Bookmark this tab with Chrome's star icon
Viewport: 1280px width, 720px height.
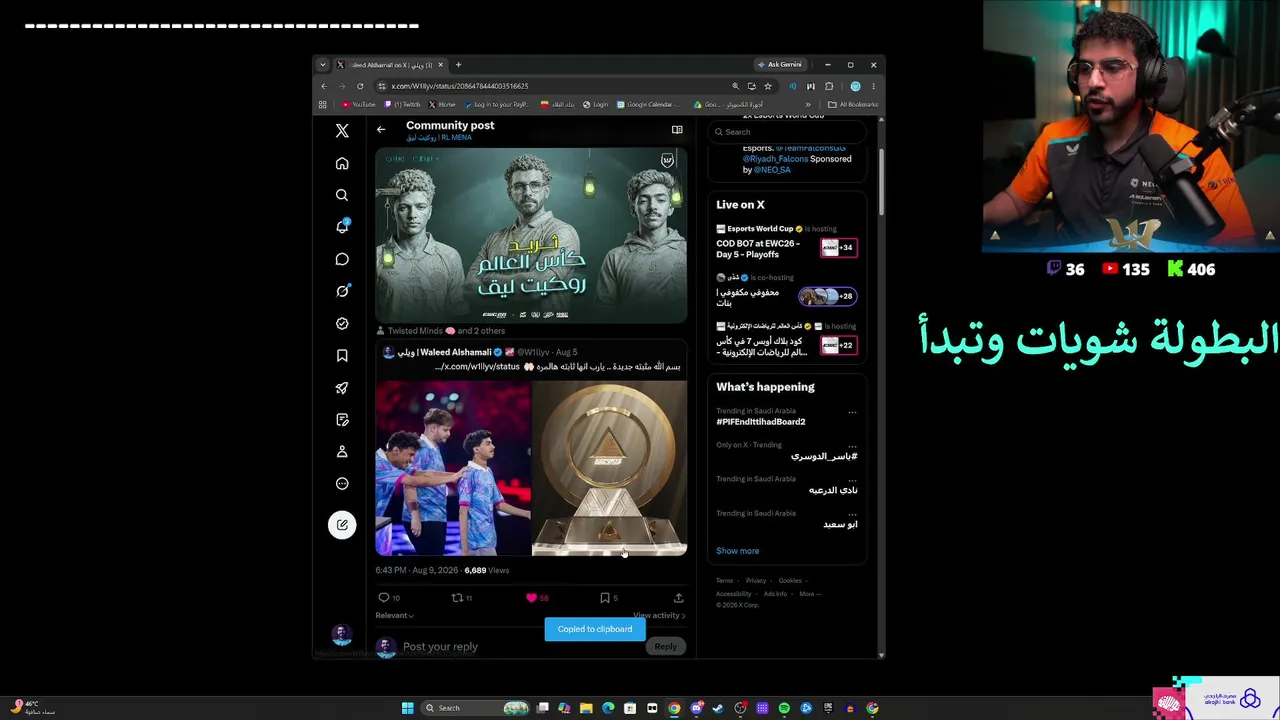(x=768, y=86)
